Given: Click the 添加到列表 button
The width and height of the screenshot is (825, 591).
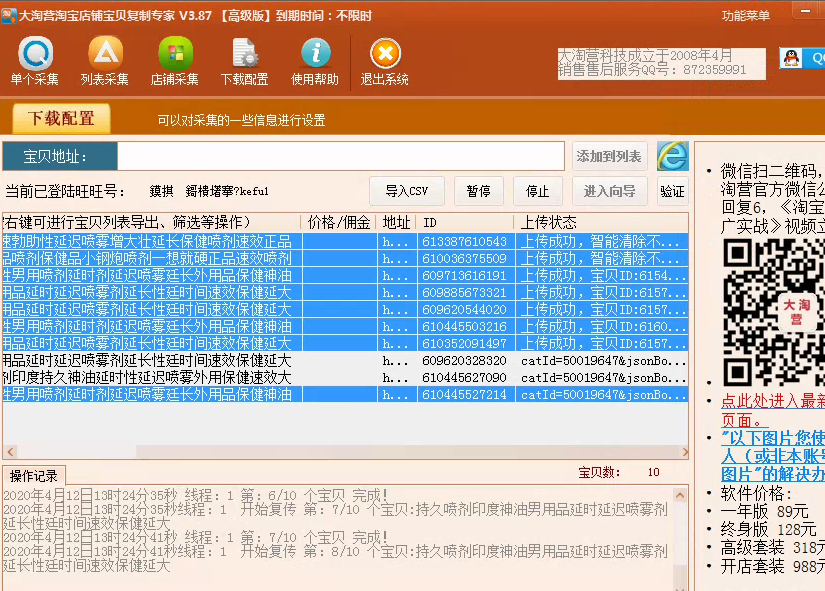Looking at the screenshot, I should (x=609, y=156).
